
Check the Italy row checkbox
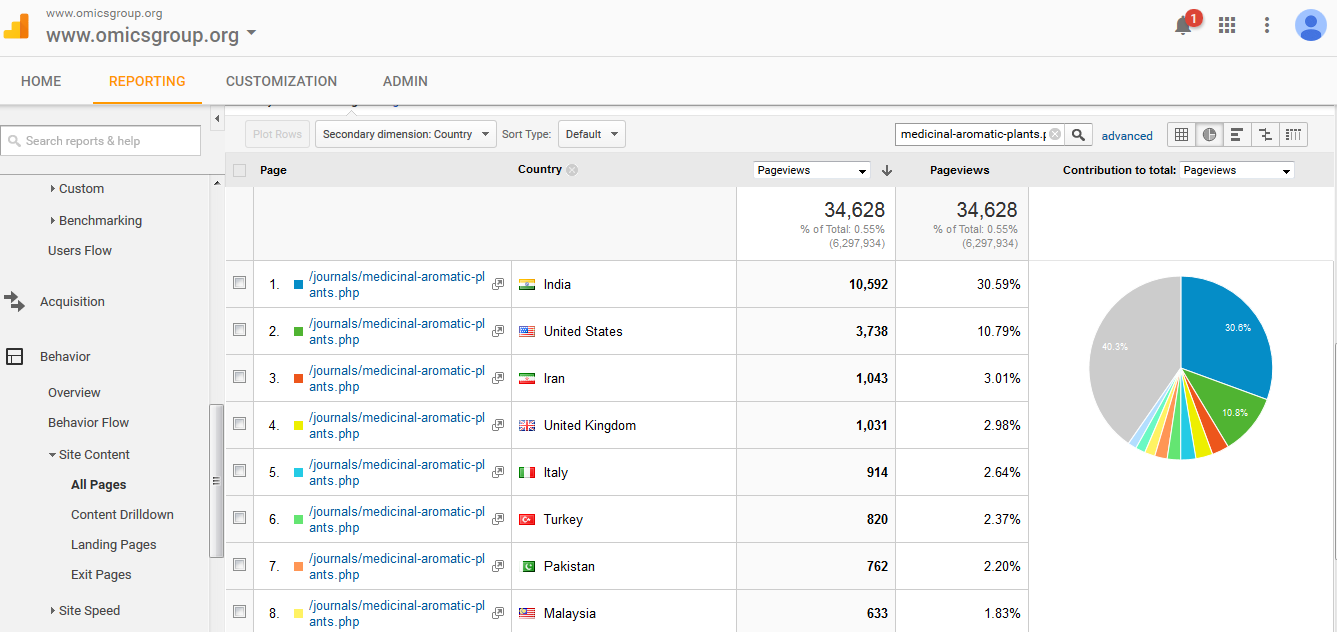pyautogui.click(x=239, y=471)
